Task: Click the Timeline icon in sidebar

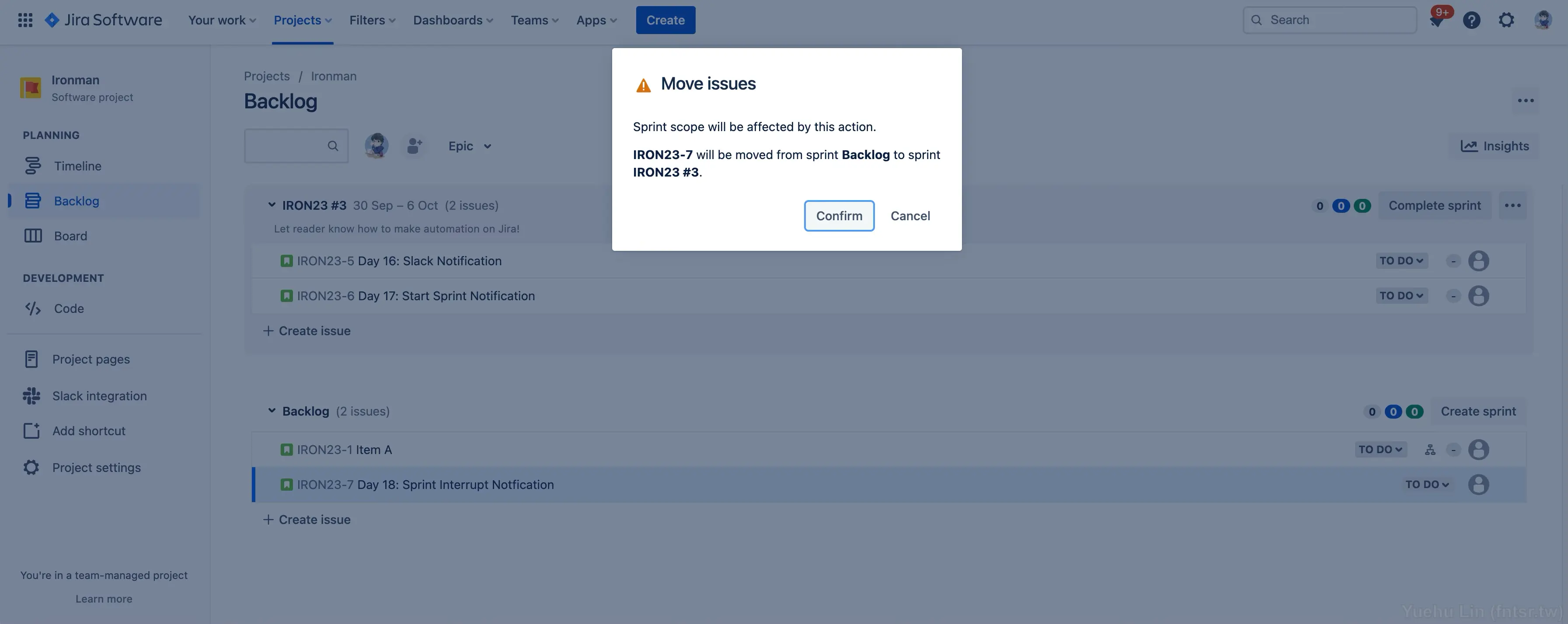Action: click(32, 166)
